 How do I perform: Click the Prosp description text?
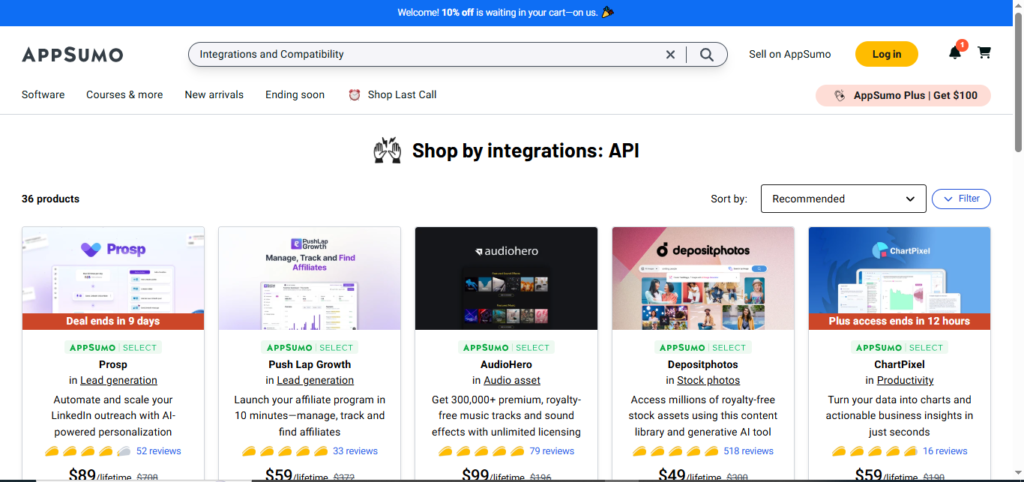[x=113, y=415]
